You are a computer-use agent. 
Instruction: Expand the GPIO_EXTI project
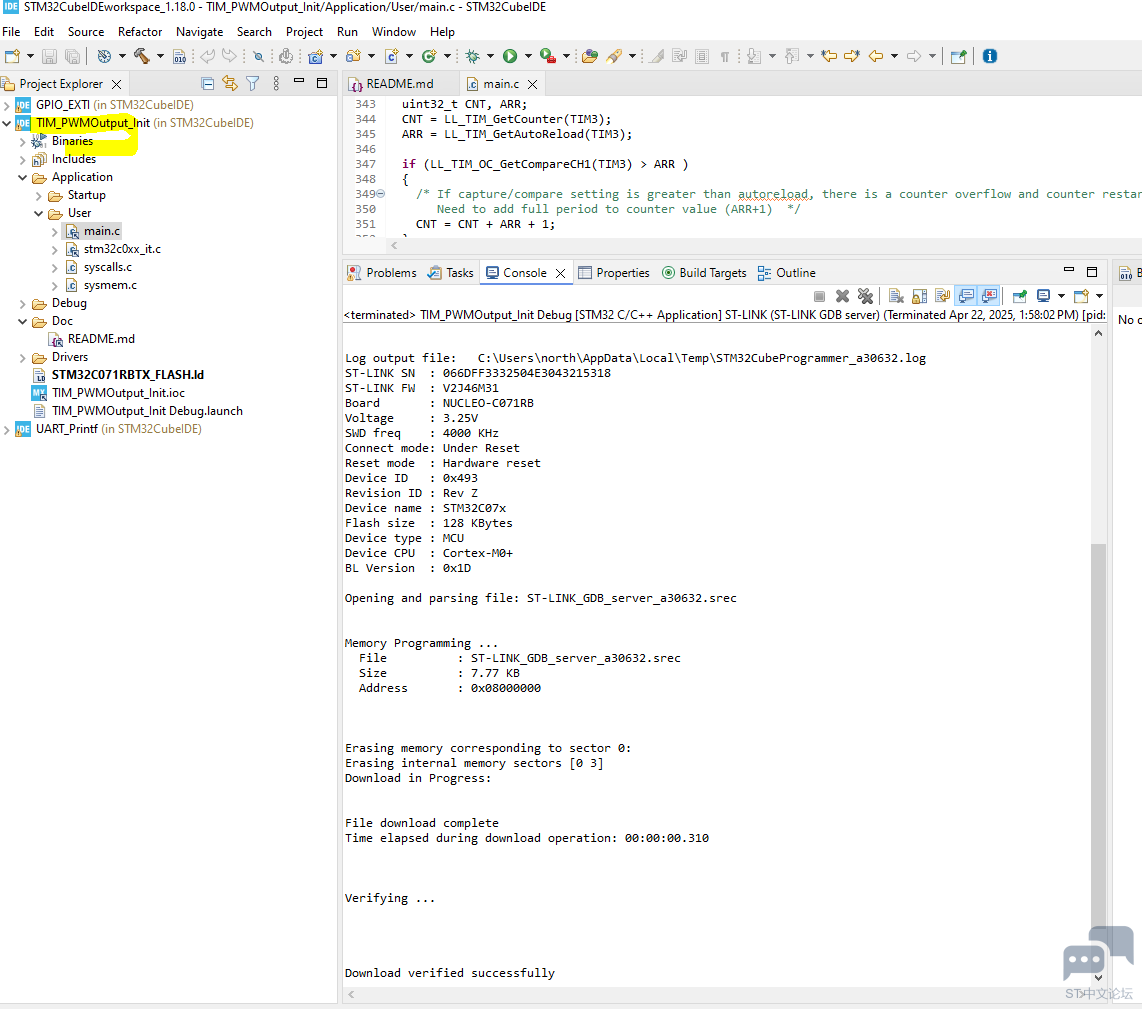coord(7,106)
